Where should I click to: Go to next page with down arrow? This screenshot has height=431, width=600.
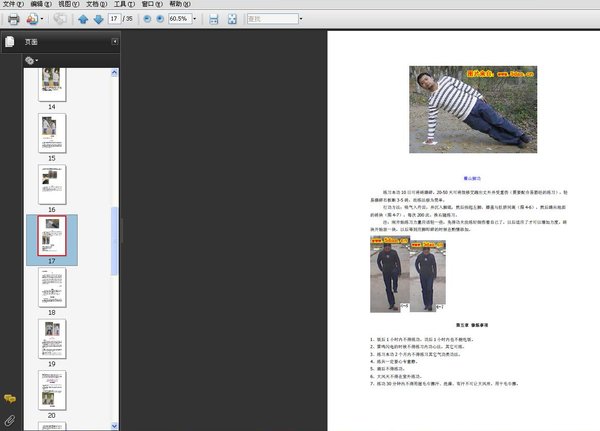[x=98, y=19]
